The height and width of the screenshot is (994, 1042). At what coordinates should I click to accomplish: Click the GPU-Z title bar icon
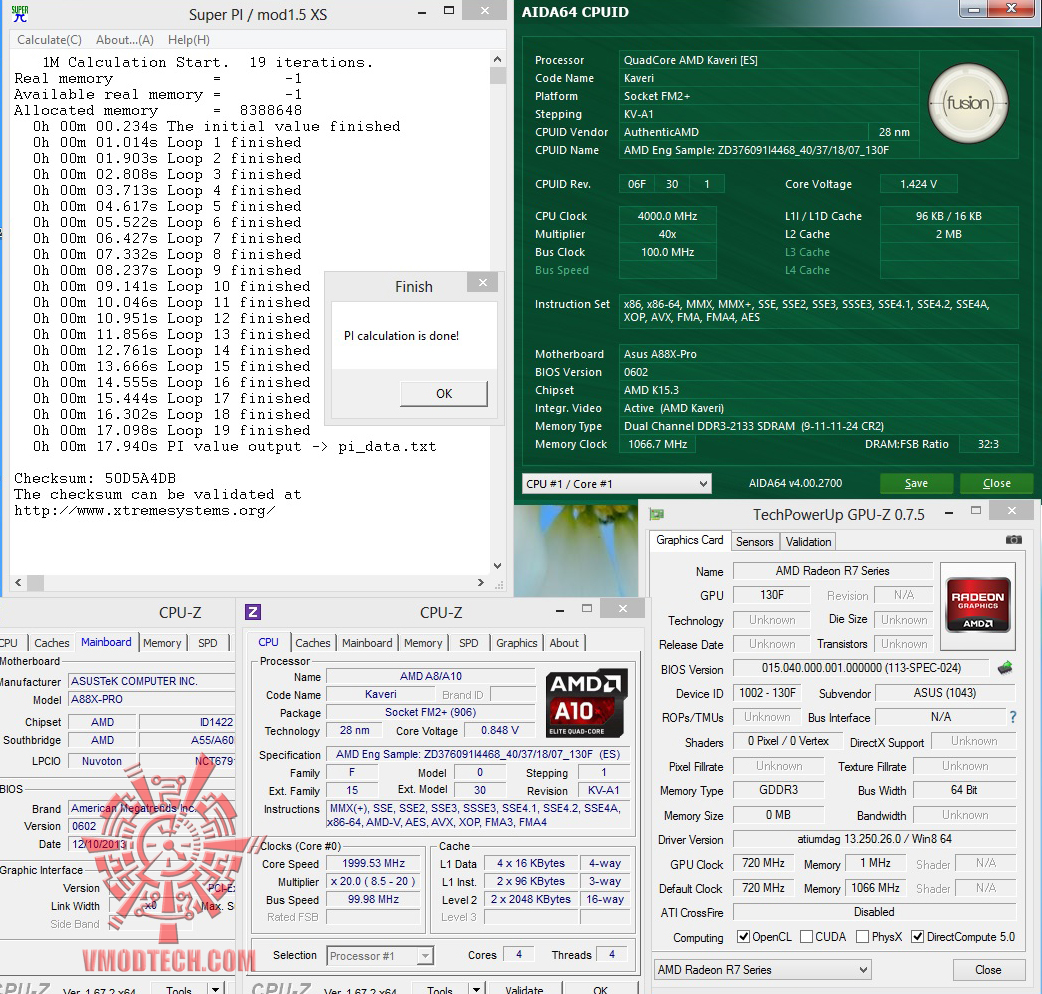pyautogui.click(x=657, y=514)
